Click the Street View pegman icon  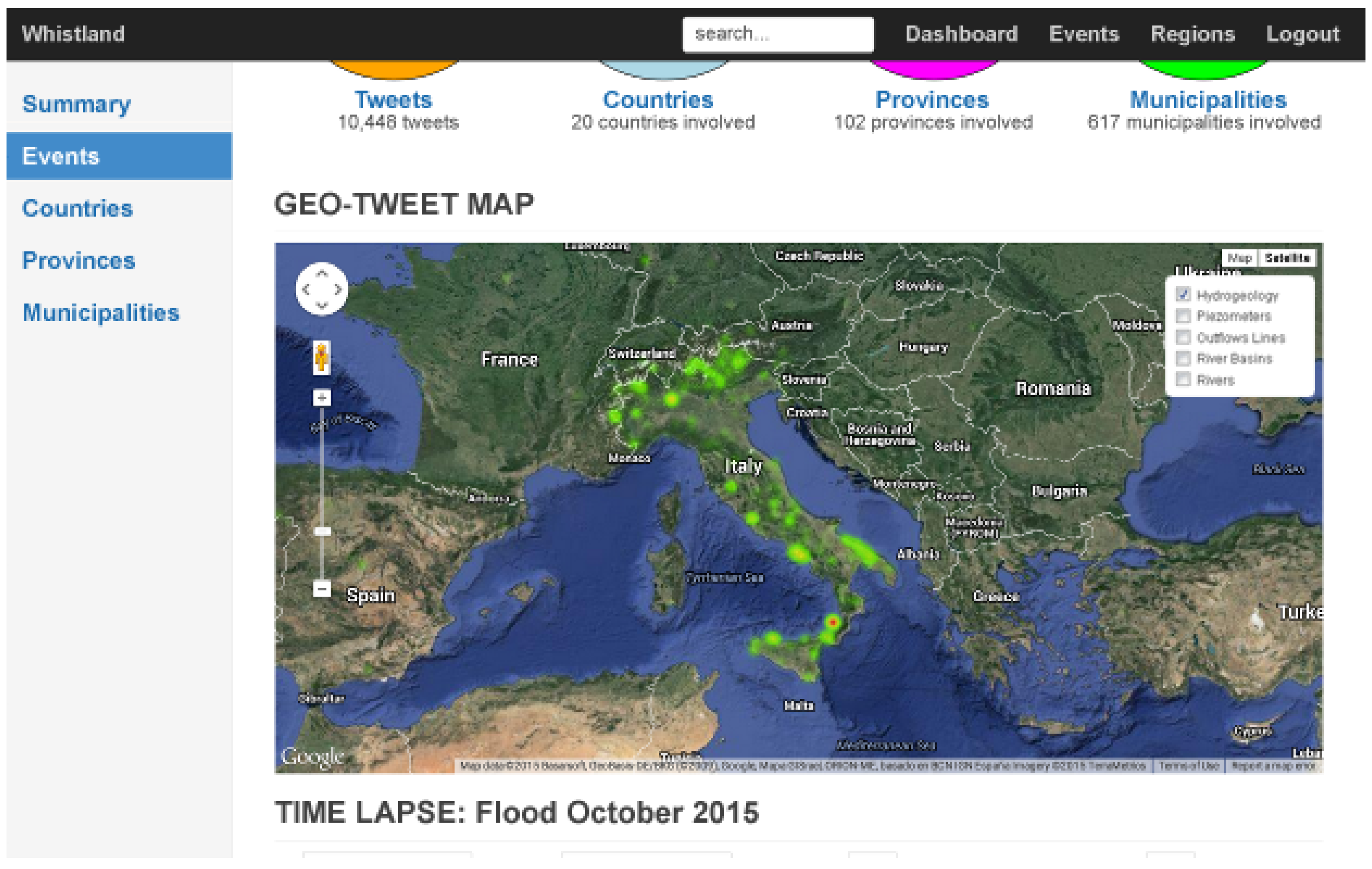322,357
